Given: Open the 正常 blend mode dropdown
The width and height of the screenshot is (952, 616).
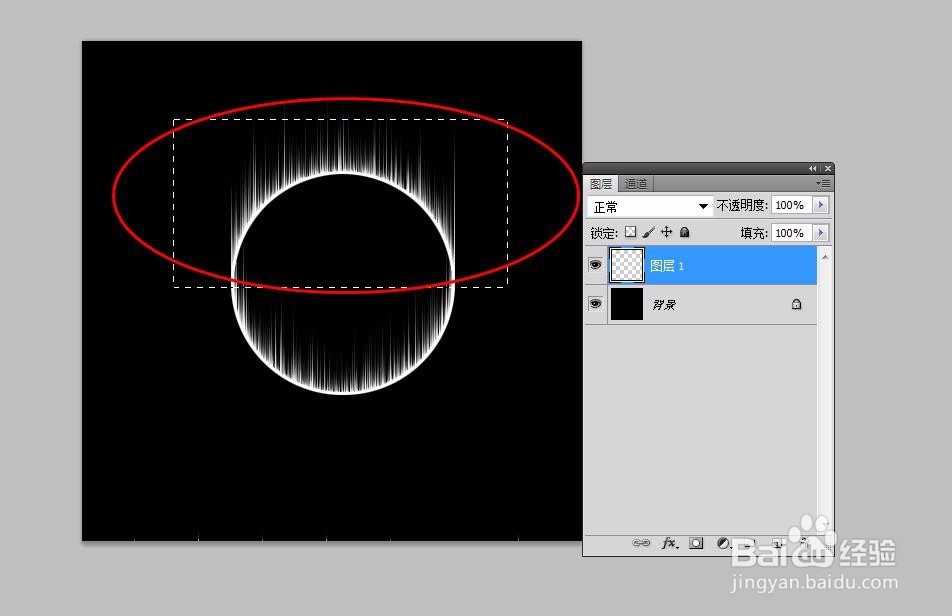Looking at the screenshot, I should click(649, 206).
